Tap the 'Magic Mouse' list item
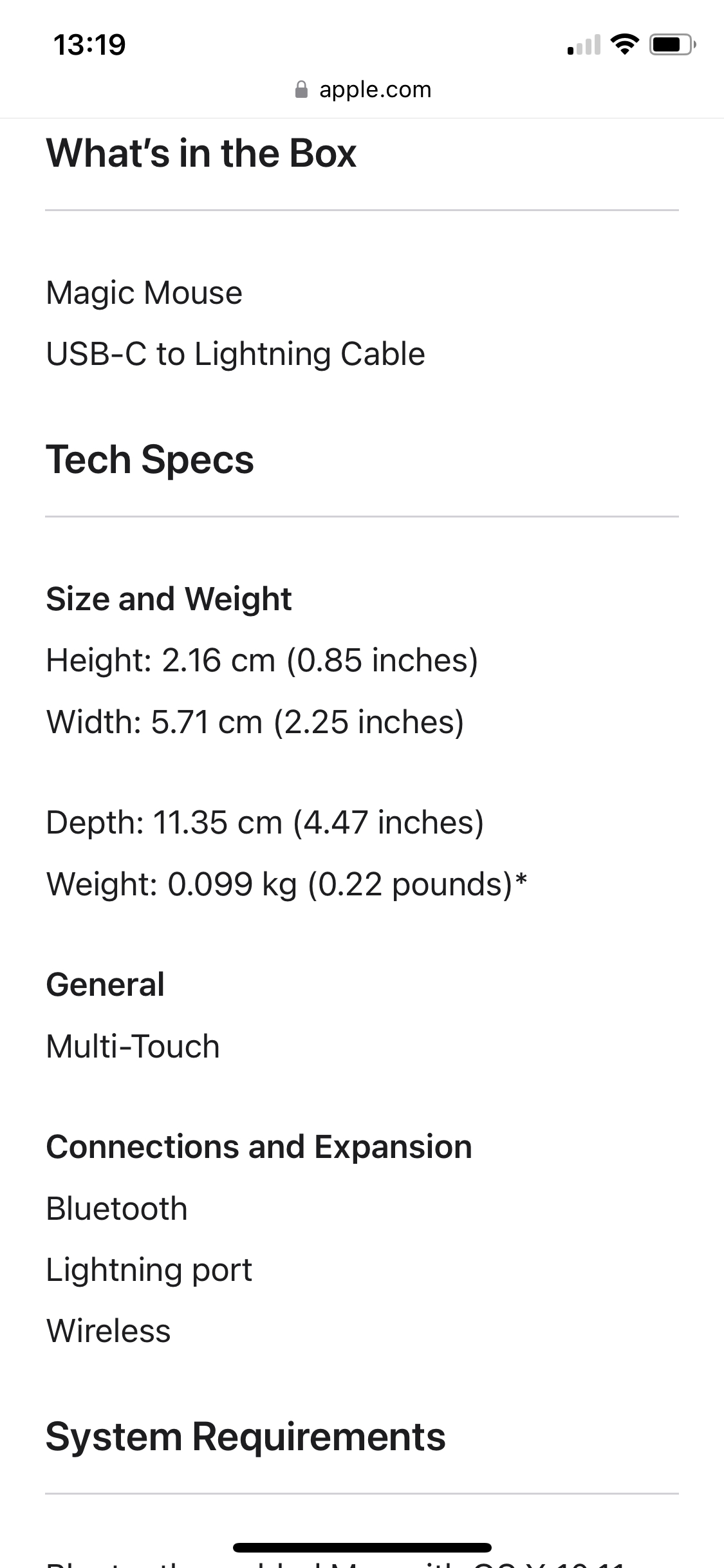 coord(143,292)
